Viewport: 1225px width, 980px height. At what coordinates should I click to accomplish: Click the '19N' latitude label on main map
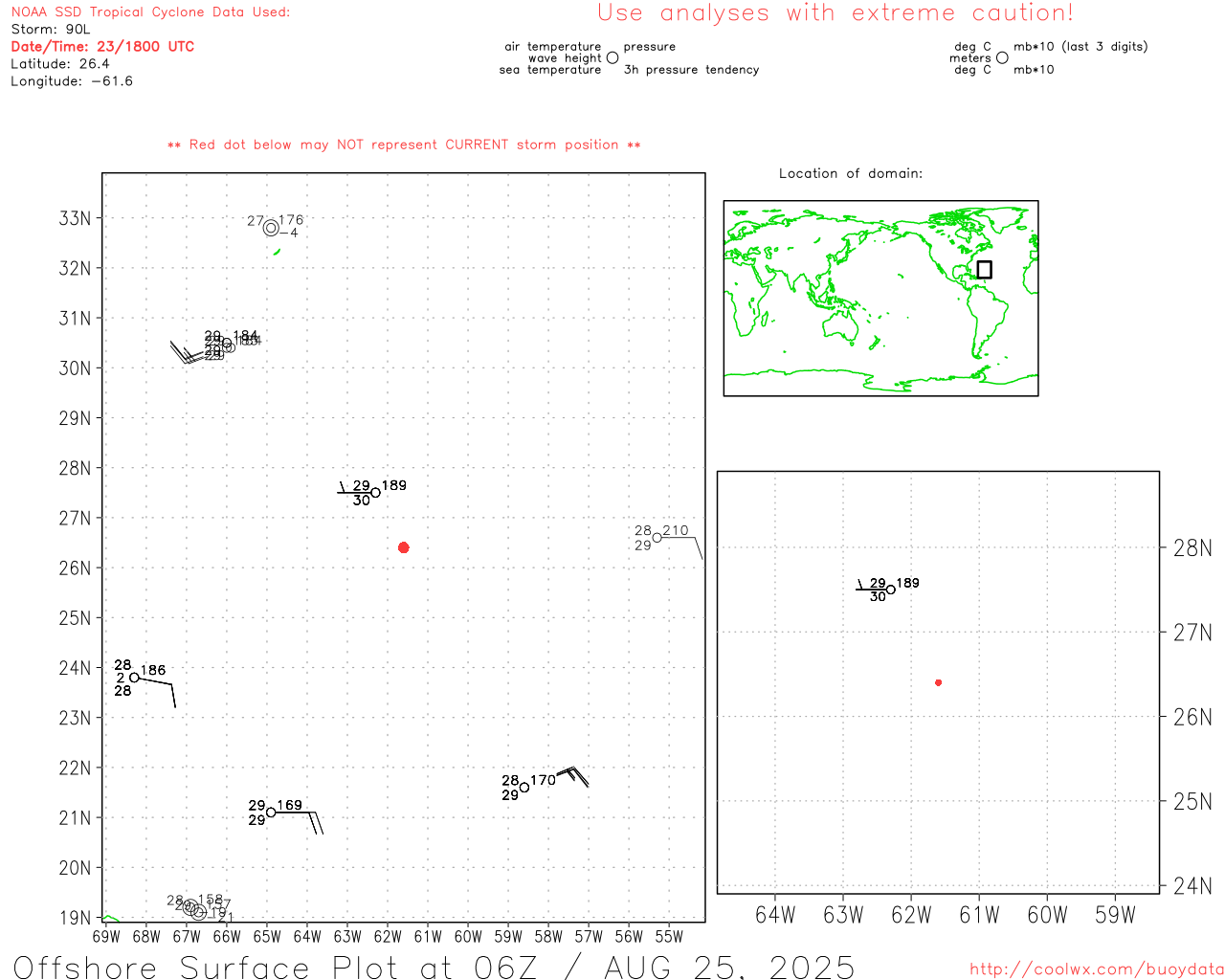pos(76,918)
